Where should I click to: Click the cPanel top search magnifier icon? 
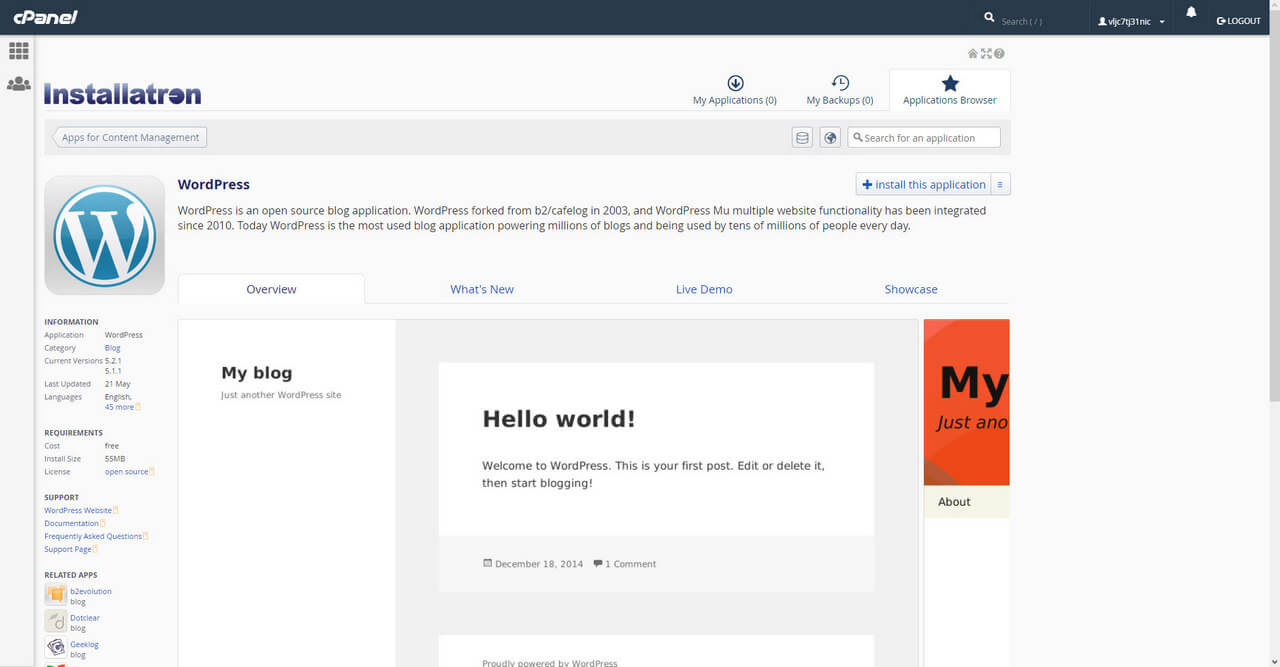click(x=989, y=18)
